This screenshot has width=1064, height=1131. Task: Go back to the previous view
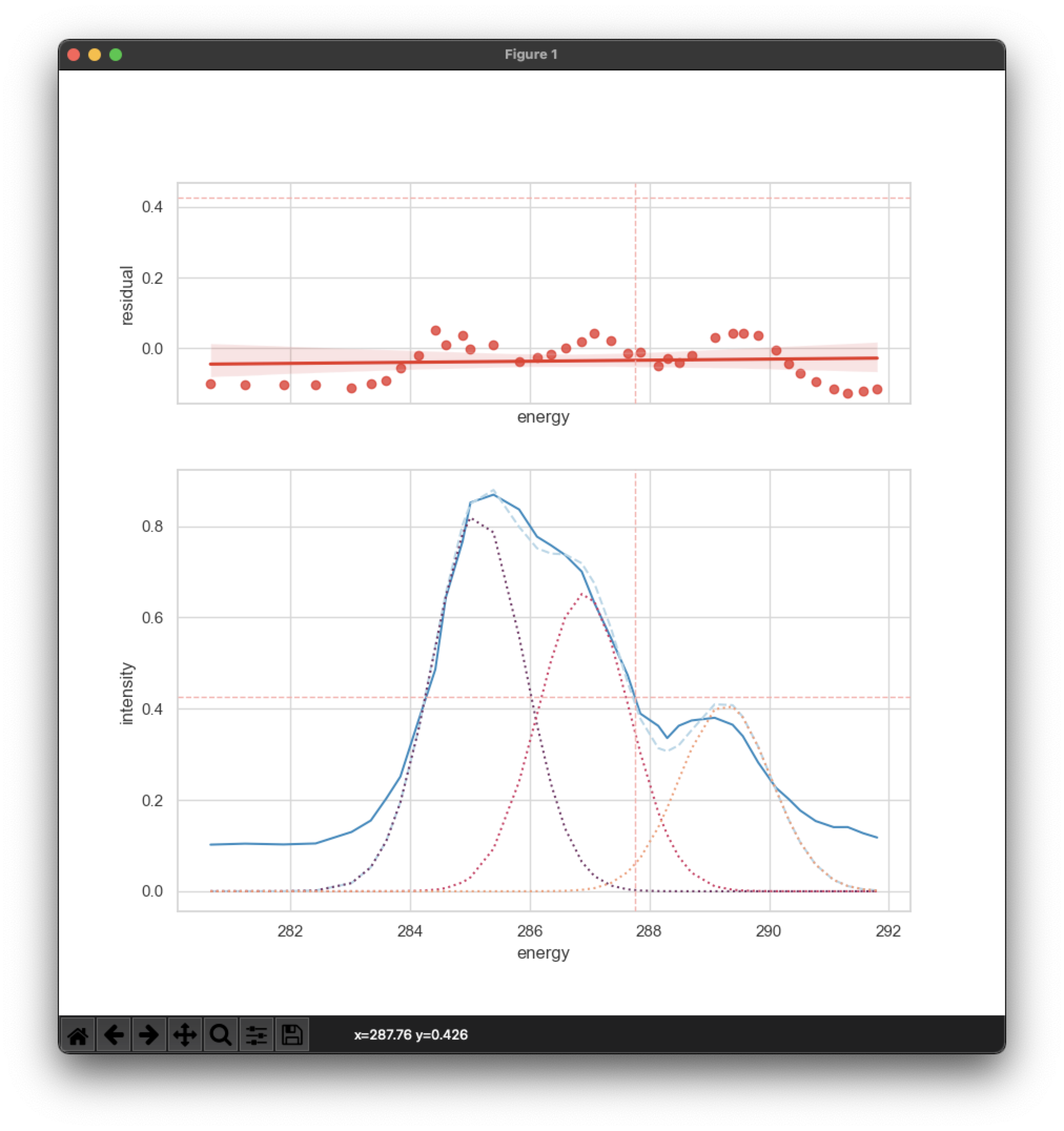(x=114, y=1035)
